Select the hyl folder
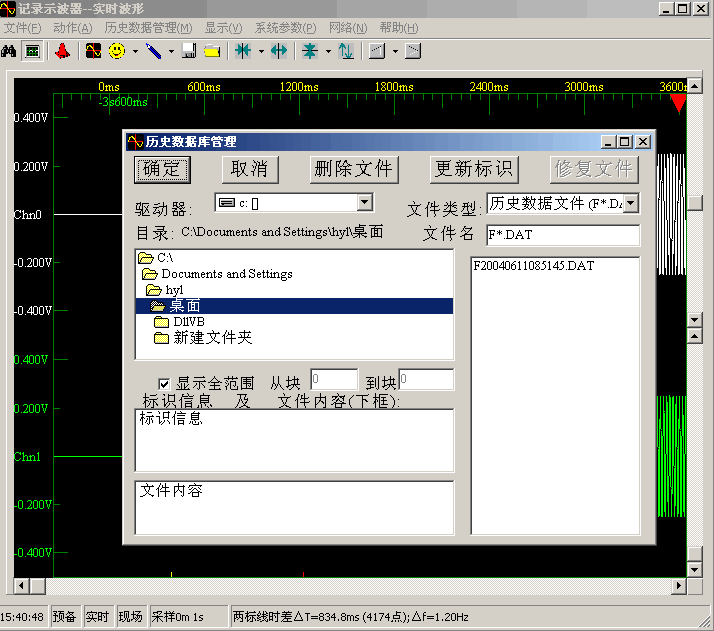 [164, 290]
